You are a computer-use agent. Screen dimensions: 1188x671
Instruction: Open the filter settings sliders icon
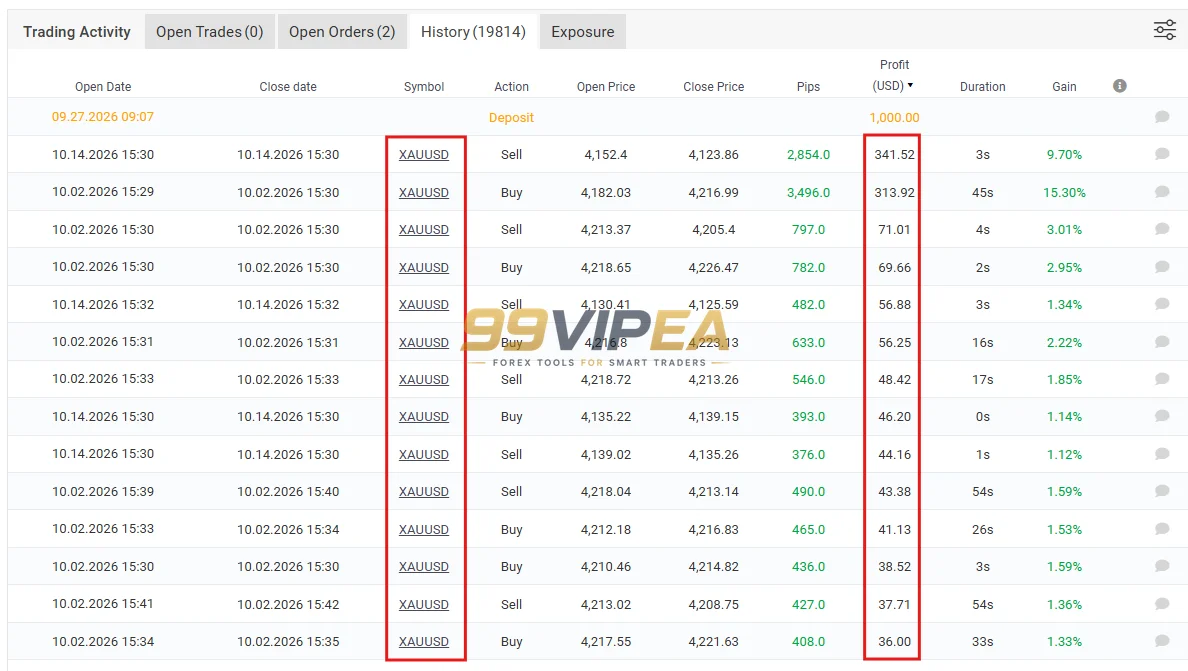(x=1165, y=30)
